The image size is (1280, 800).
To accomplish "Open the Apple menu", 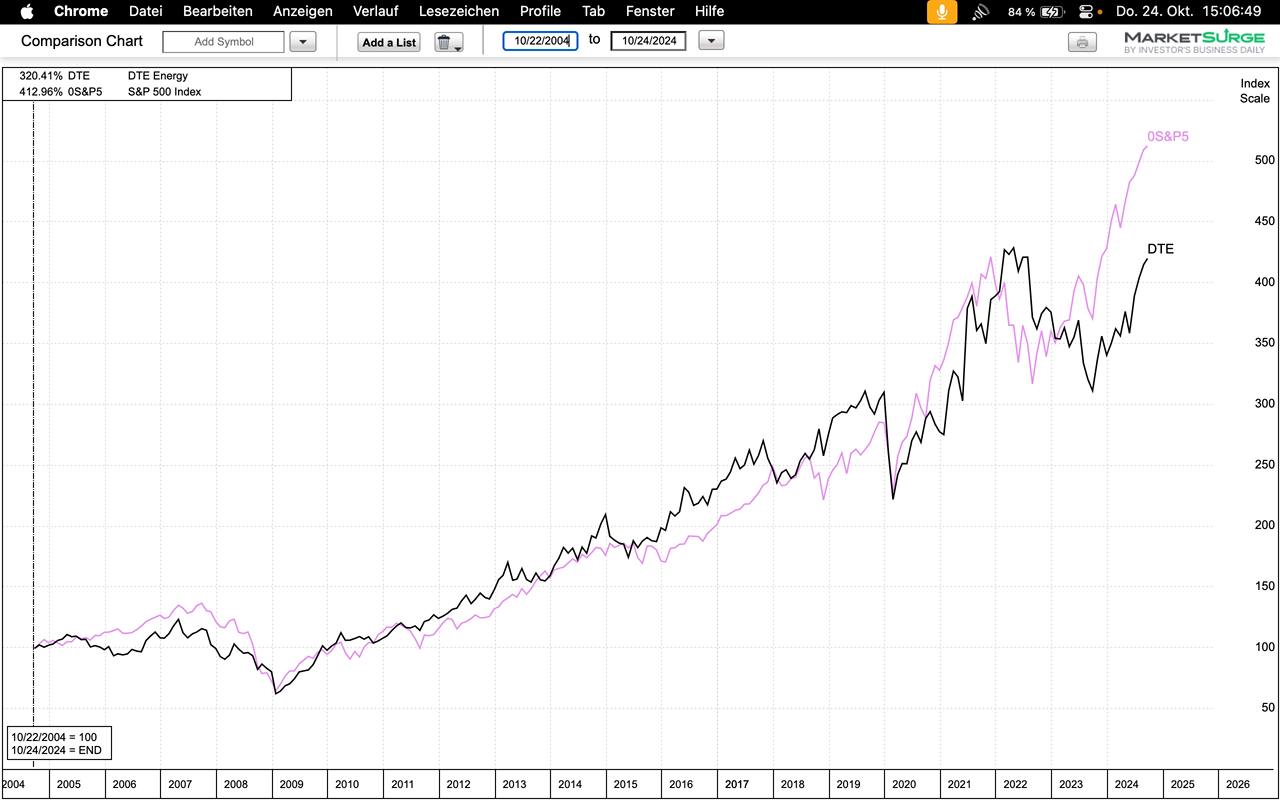I will click(27, 11).
